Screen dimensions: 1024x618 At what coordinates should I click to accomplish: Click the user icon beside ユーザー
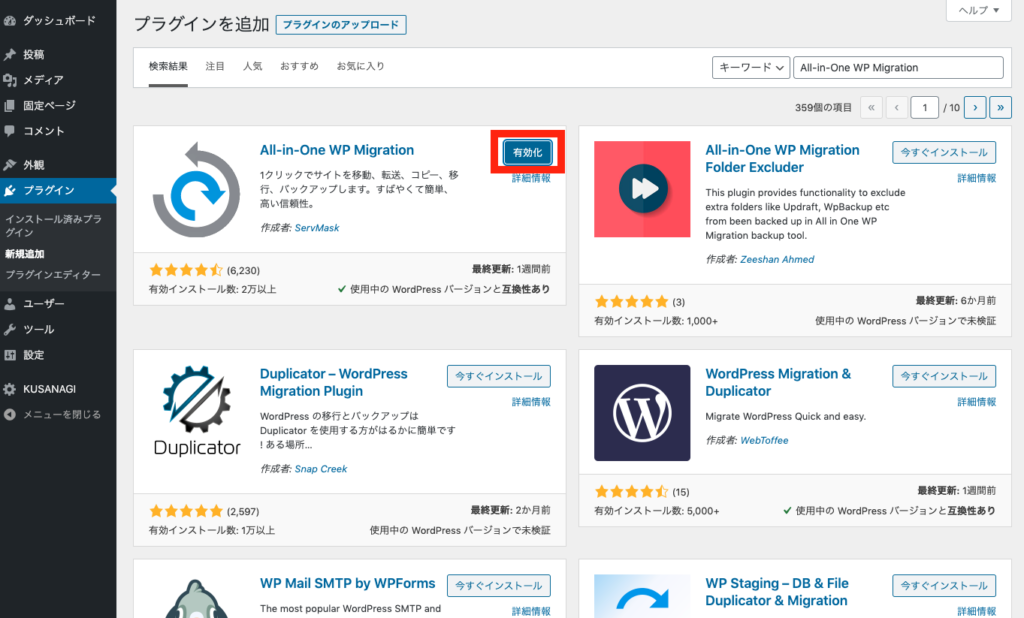[x=9, y=304]
